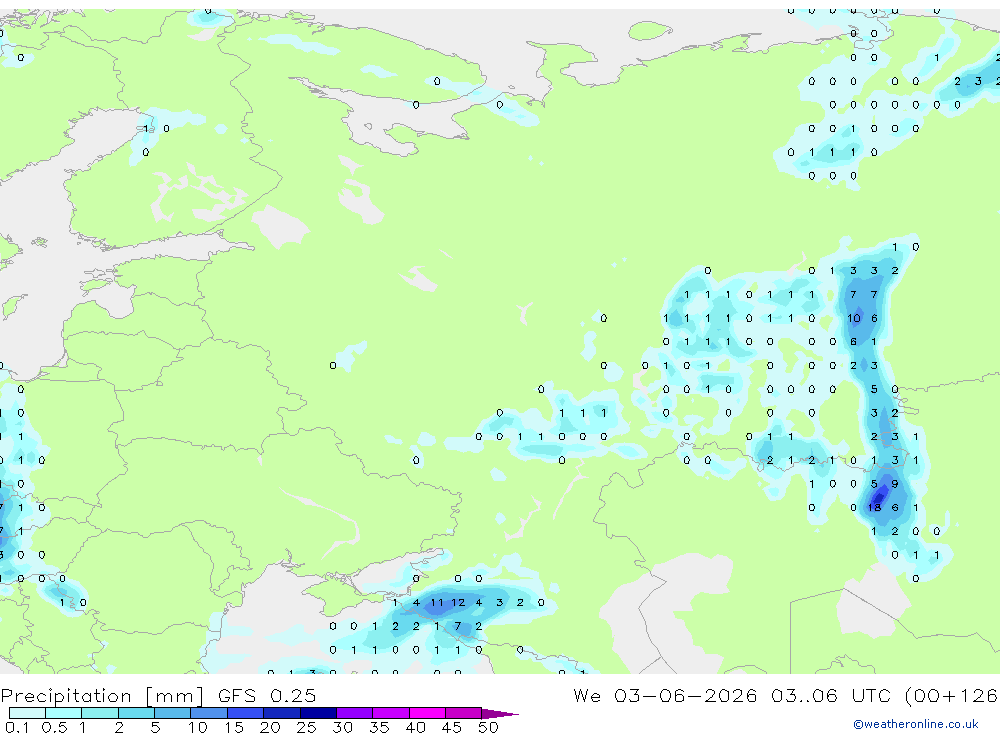Pick the legend swatch between 0.1 and 0.5
The height and width of the screenshot is (733, 1000).
27,713
